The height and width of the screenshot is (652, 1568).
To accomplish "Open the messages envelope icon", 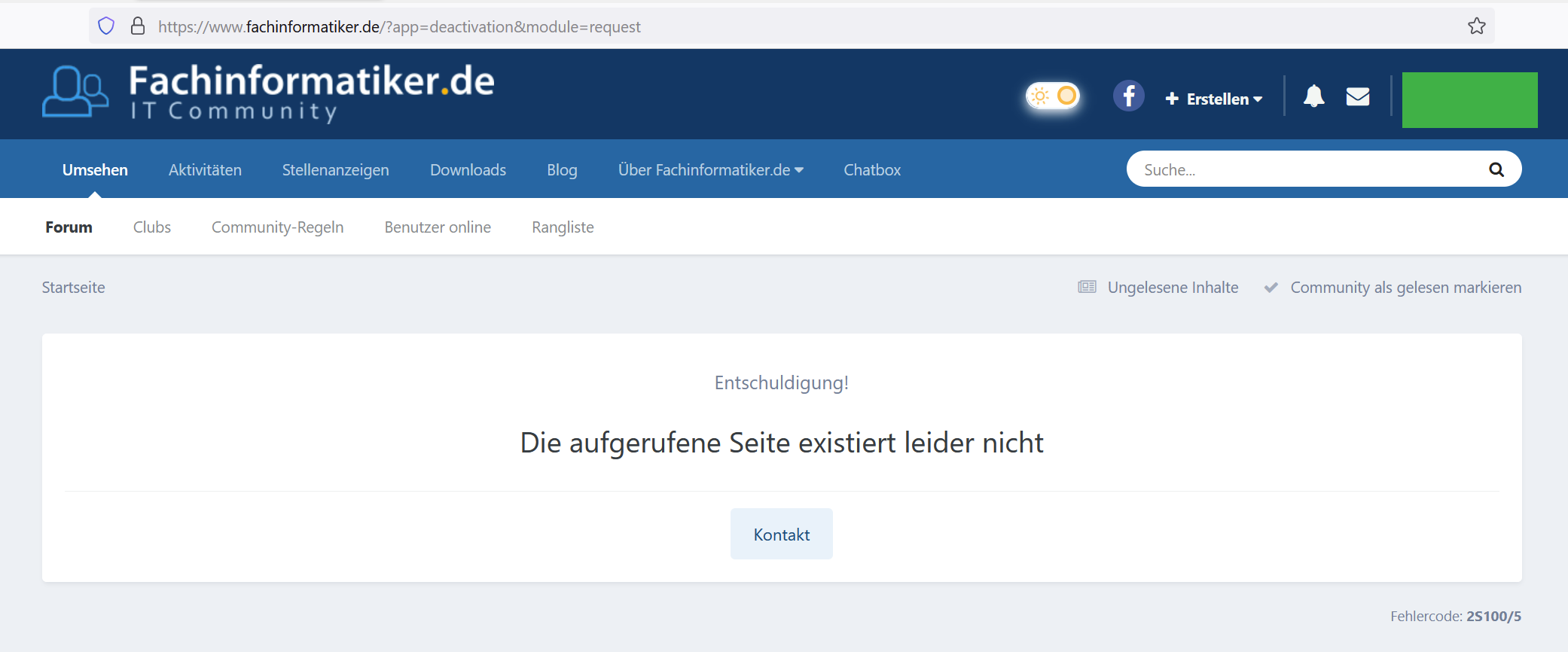I will point(1357,96).
